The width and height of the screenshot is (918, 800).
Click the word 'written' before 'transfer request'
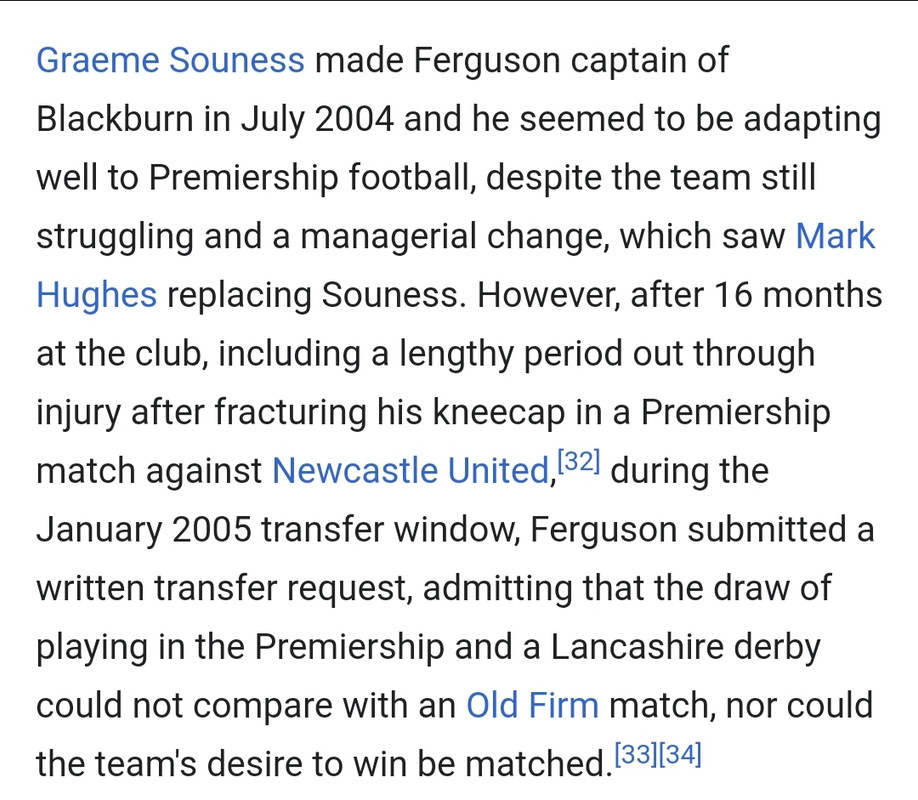90,587
